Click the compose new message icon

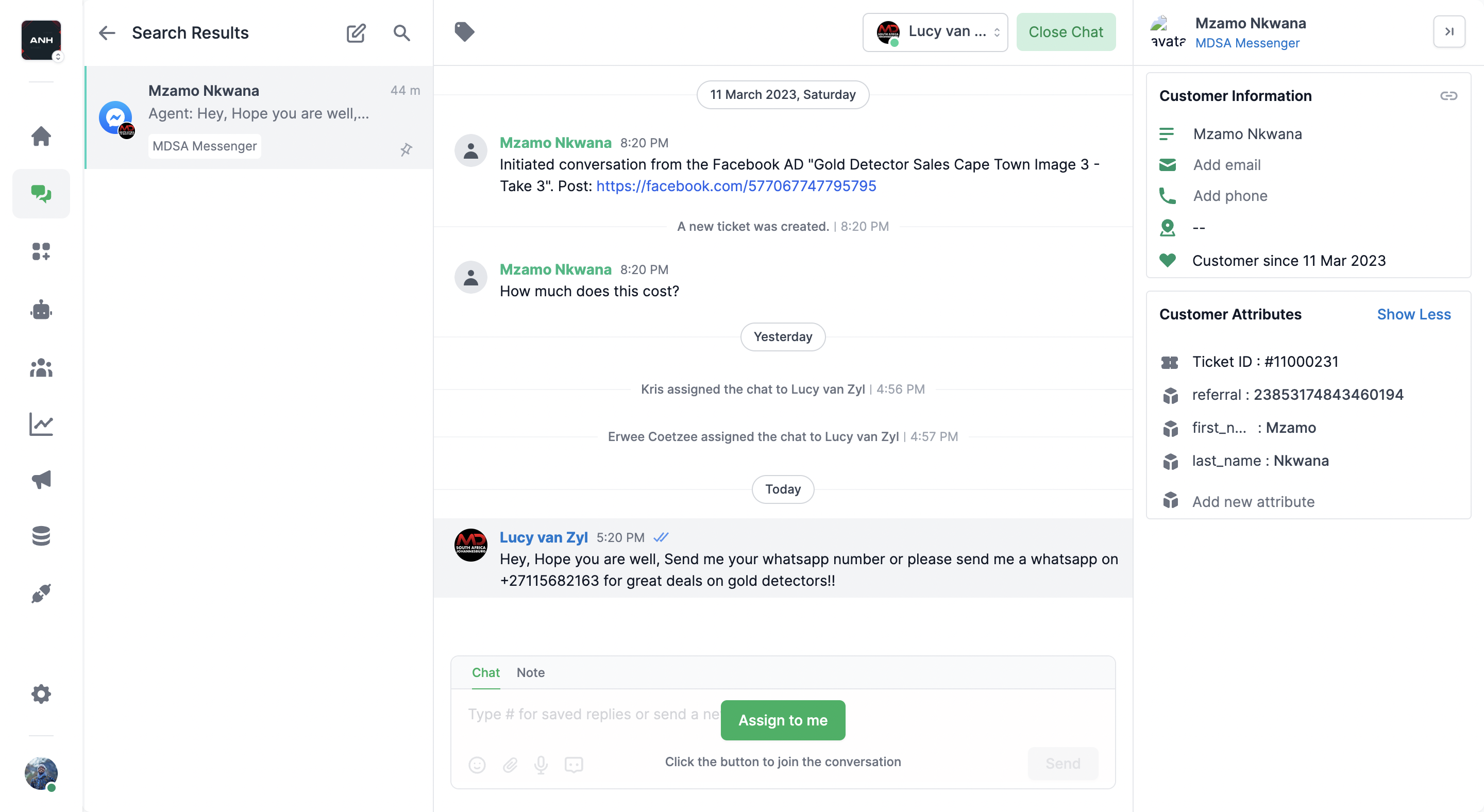coord(356,33)
